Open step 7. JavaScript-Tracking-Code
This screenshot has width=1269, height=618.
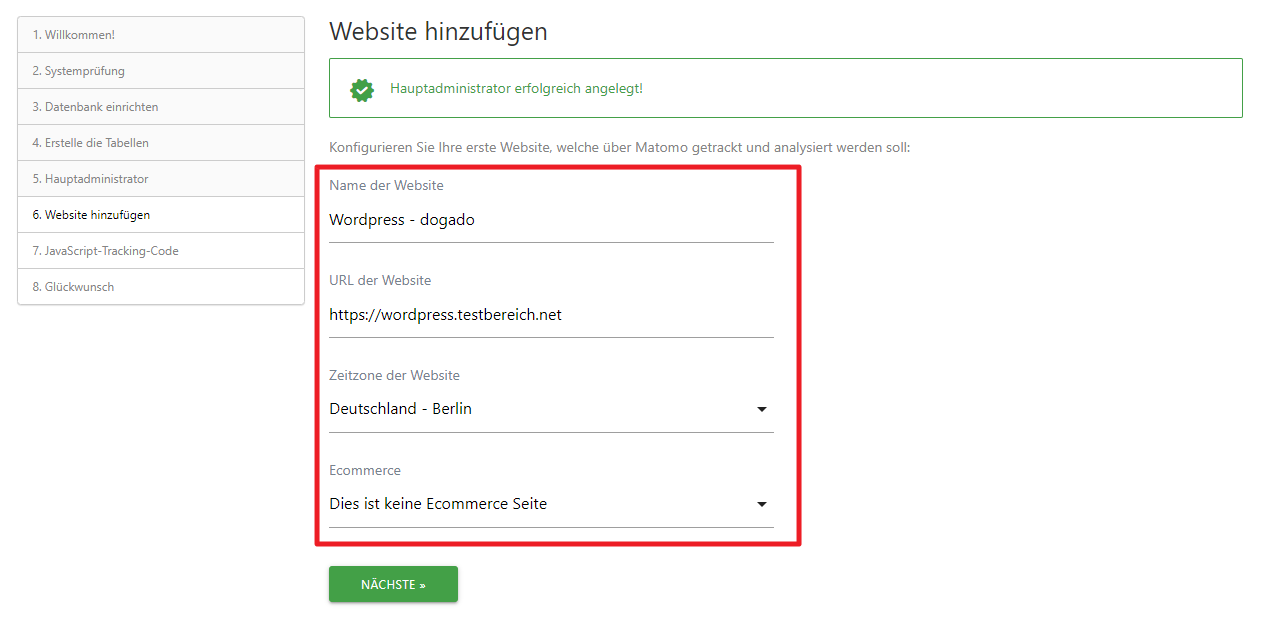tap(161, 251)
